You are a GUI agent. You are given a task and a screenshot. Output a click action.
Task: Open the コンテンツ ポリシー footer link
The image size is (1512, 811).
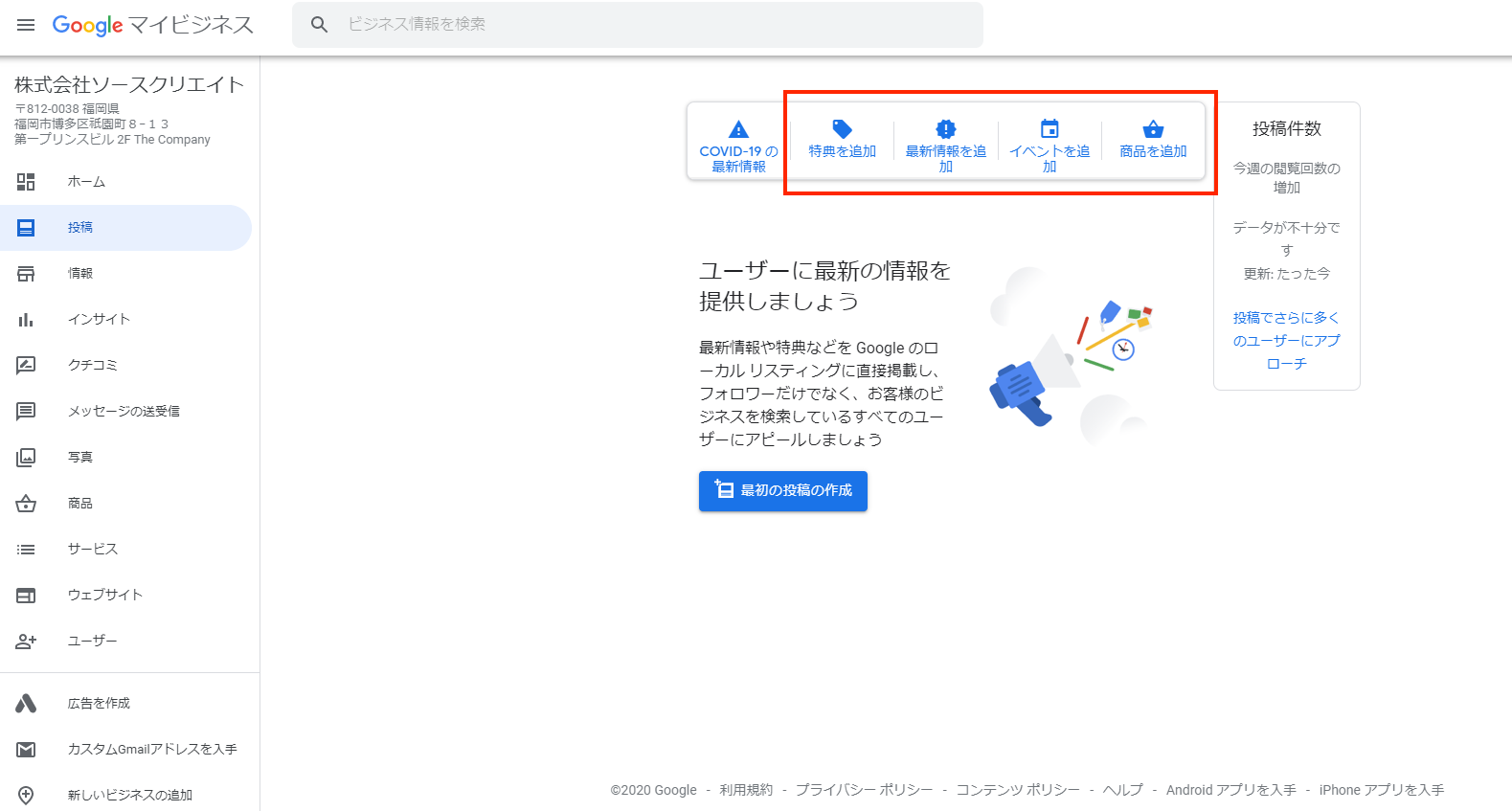click(1018, 790)
